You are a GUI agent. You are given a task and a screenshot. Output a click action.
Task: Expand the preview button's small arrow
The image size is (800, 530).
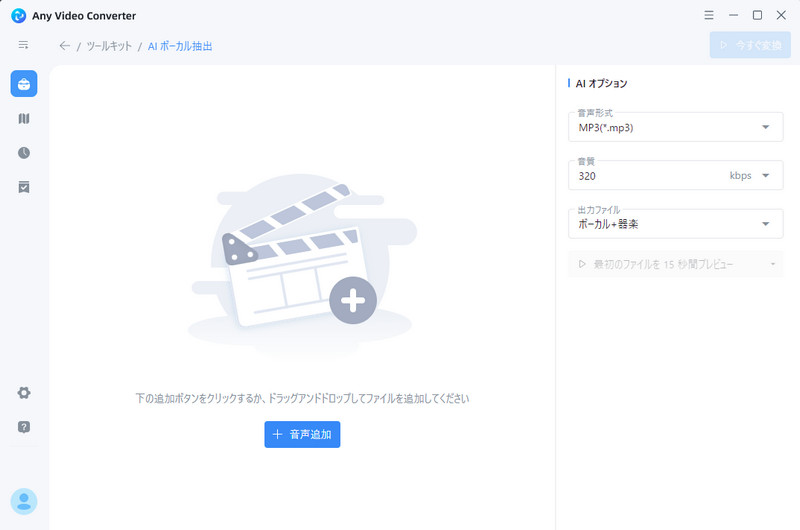click(x=773, y=264)
